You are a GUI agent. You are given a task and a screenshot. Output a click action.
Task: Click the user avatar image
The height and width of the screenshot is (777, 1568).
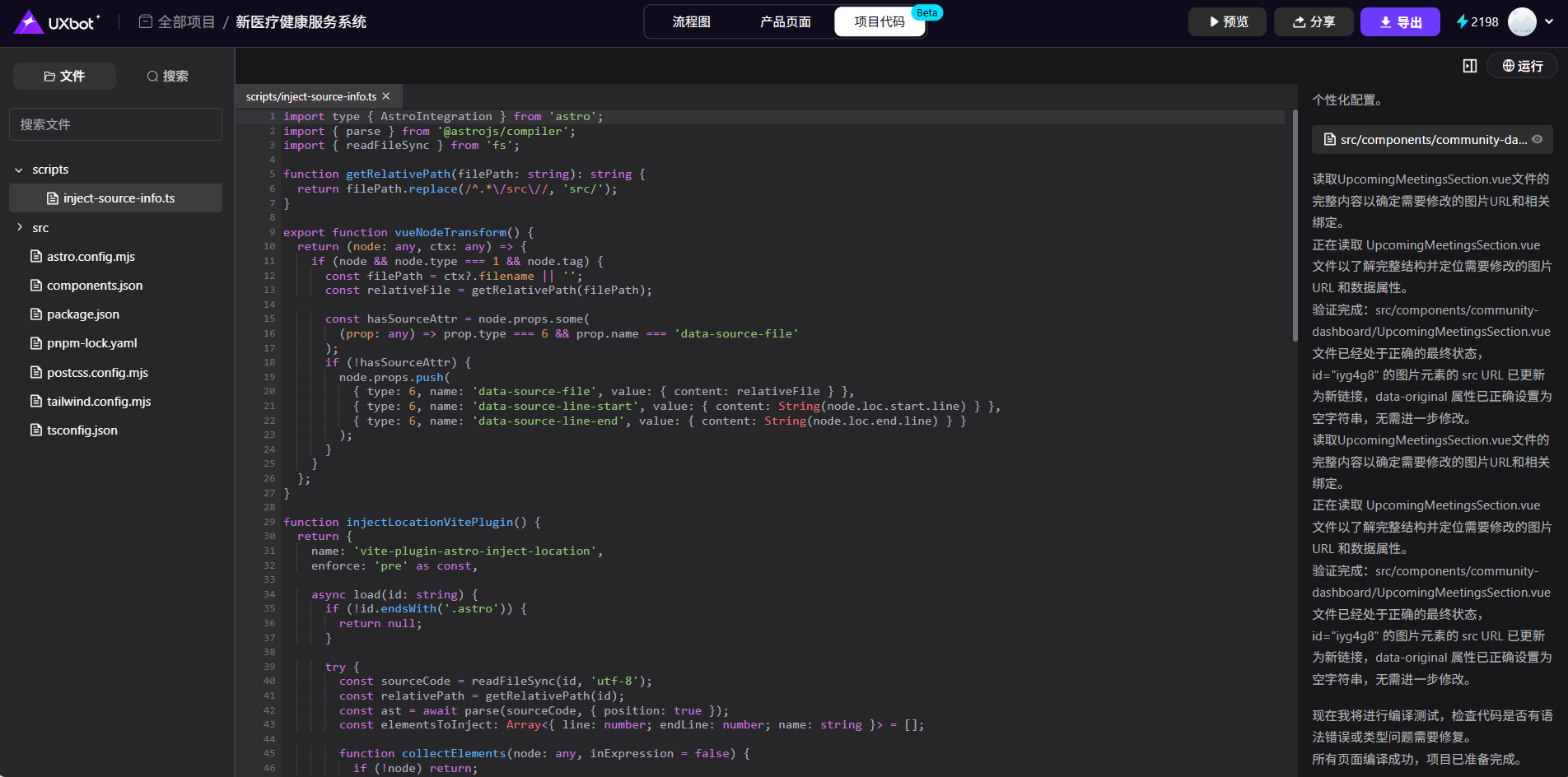tap(1521, 22)
